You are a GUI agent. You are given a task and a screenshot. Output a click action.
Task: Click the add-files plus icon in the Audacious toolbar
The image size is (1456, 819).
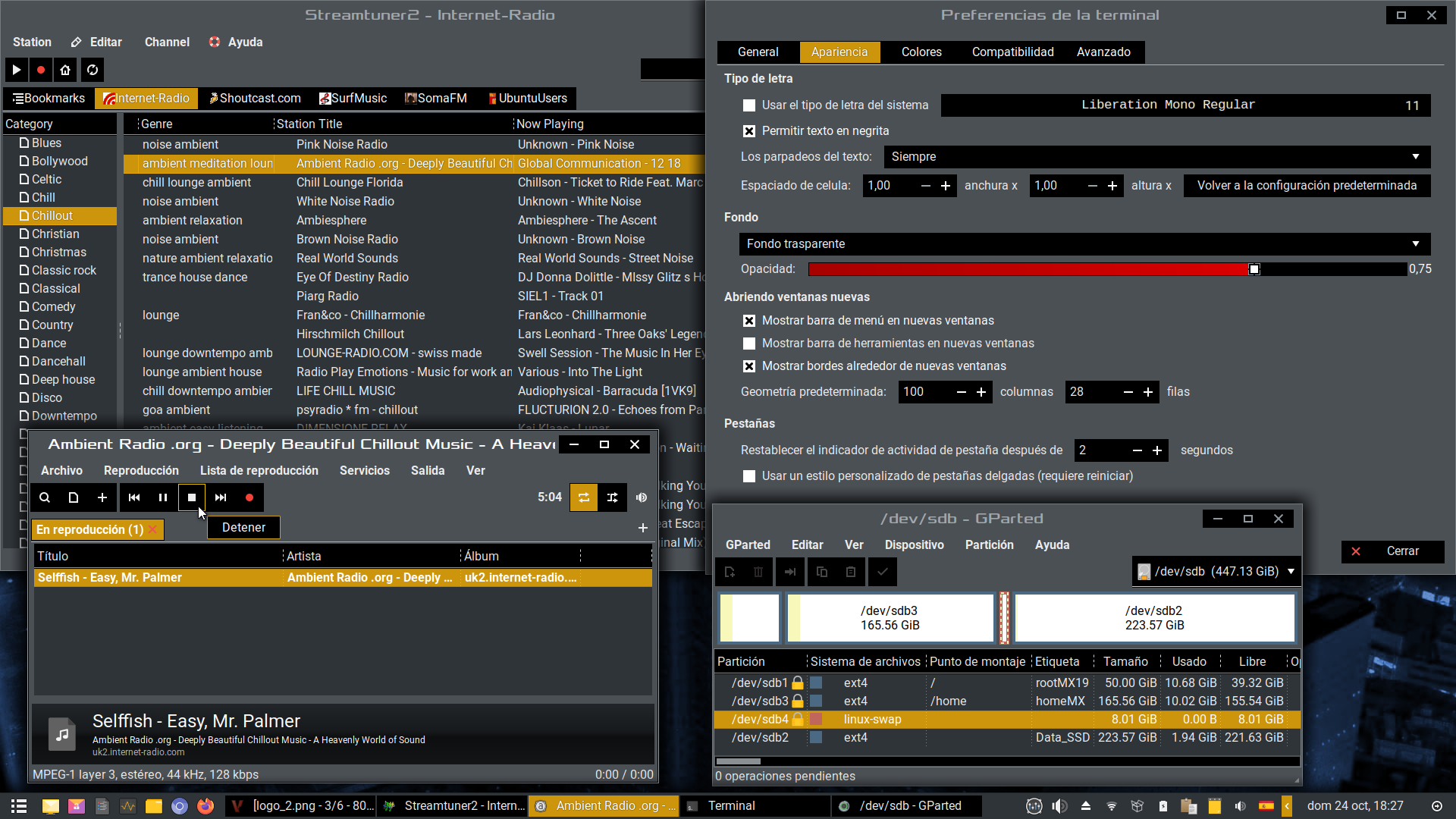tap(102, 497)
